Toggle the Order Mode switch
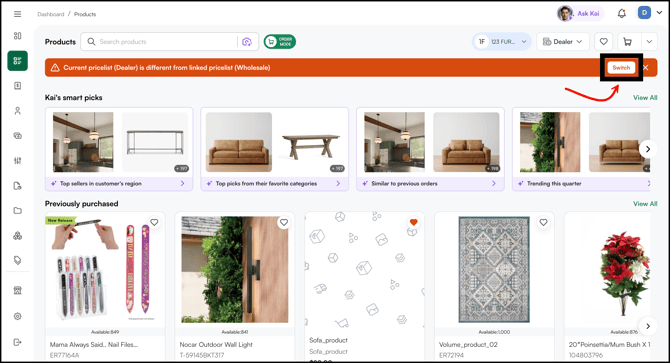 click(x=280, y=42)
